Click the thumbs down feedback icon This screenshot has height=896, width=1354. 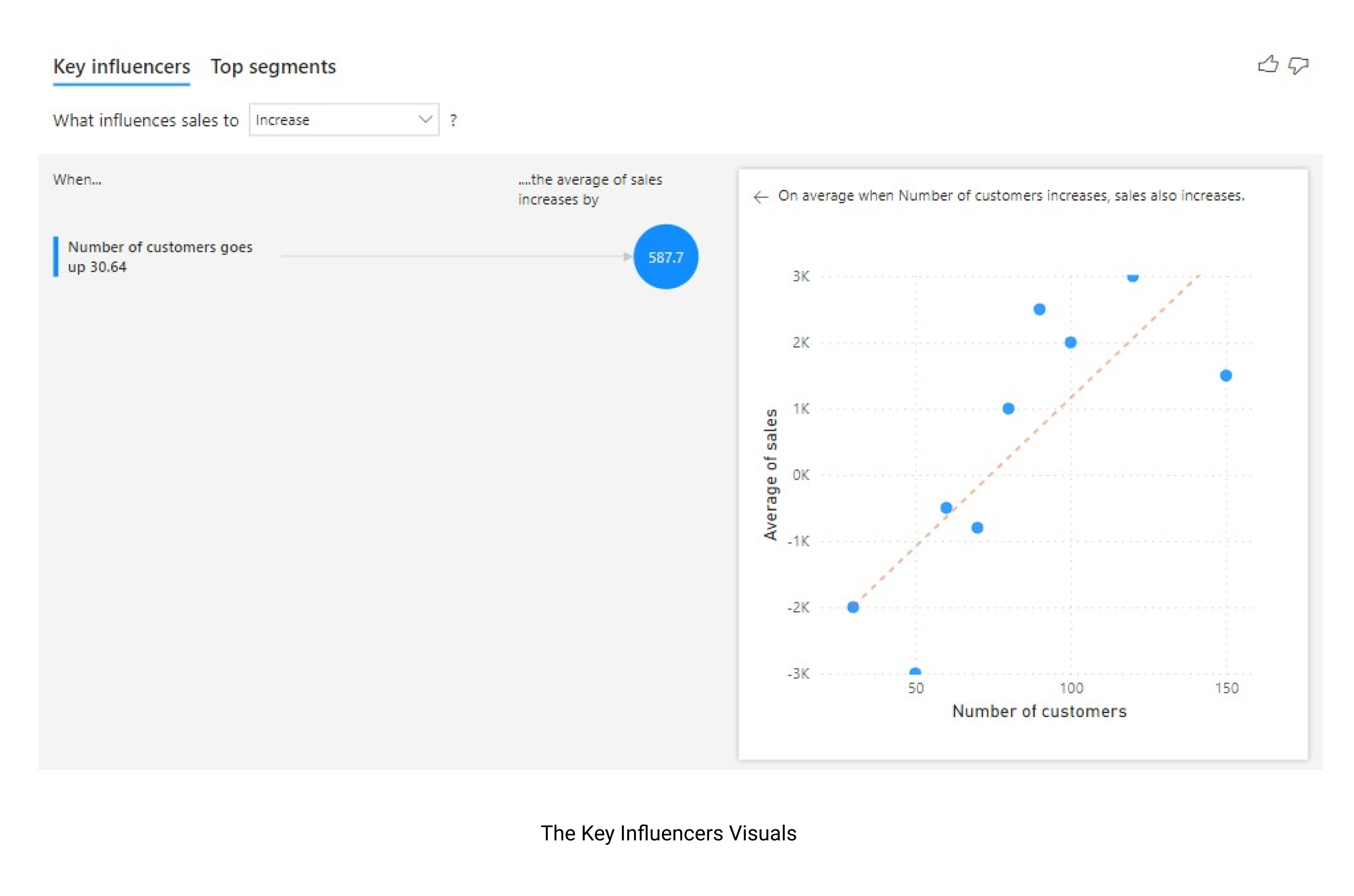click(1298, 66)
